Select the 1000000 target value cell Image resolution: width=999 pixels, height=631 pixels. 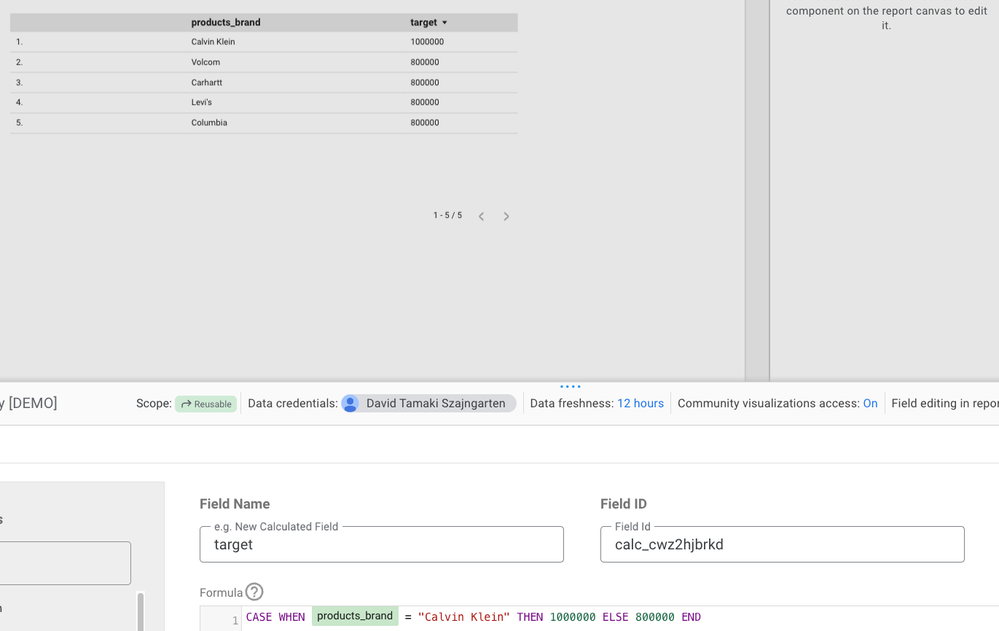pos(427,42)
